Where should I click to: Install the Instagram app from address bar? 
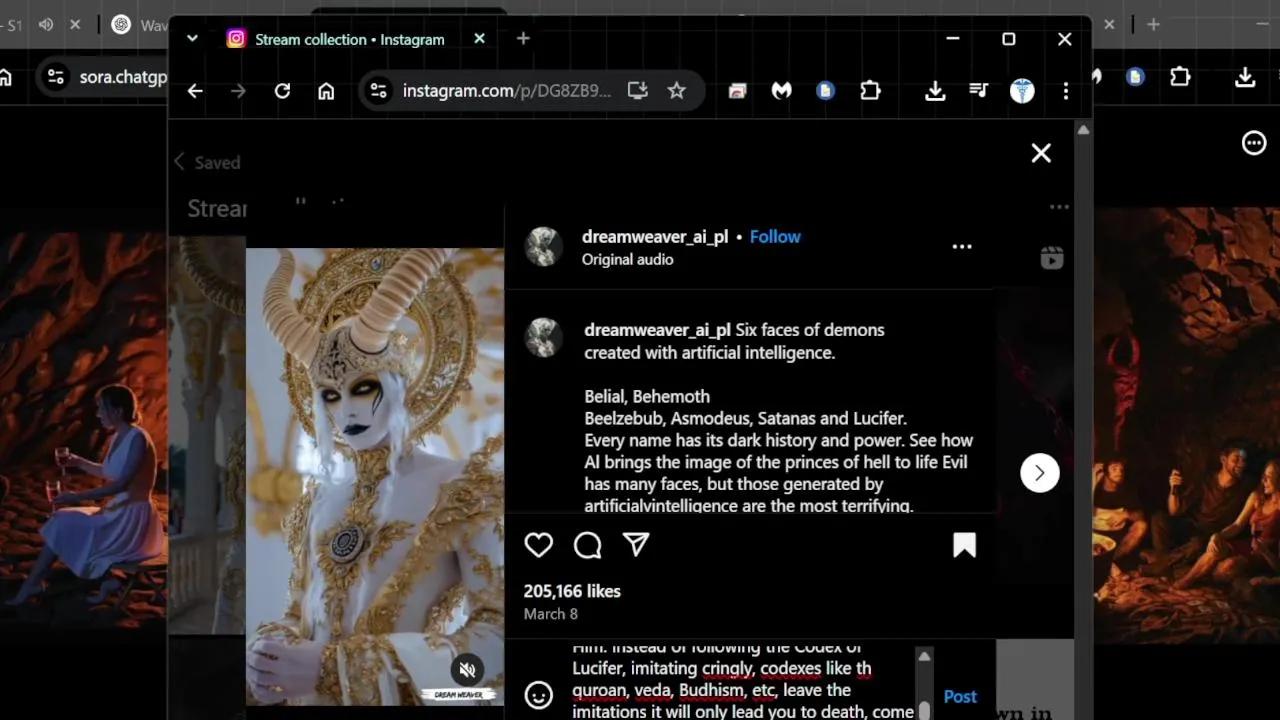click(x=637, y=91)
